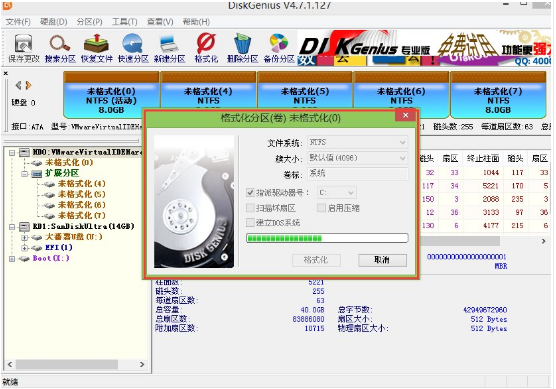Screen dimensions: 556x389
Task: Click the RD1 SanDisk Ultra disk icon
Action: click(24, 226)
